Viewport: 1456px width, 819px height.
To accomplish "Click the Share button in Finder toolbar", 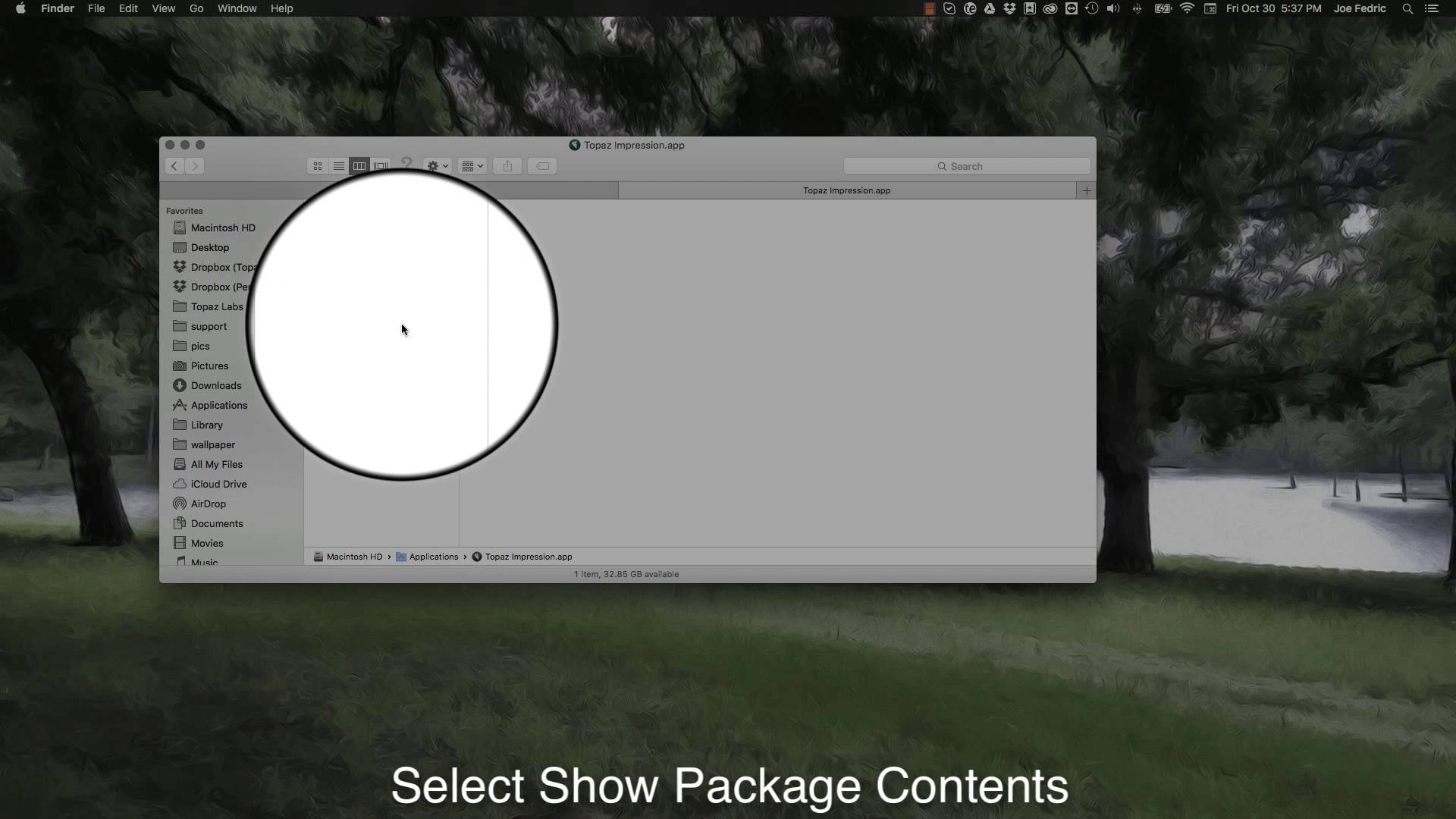I will 507,166.
